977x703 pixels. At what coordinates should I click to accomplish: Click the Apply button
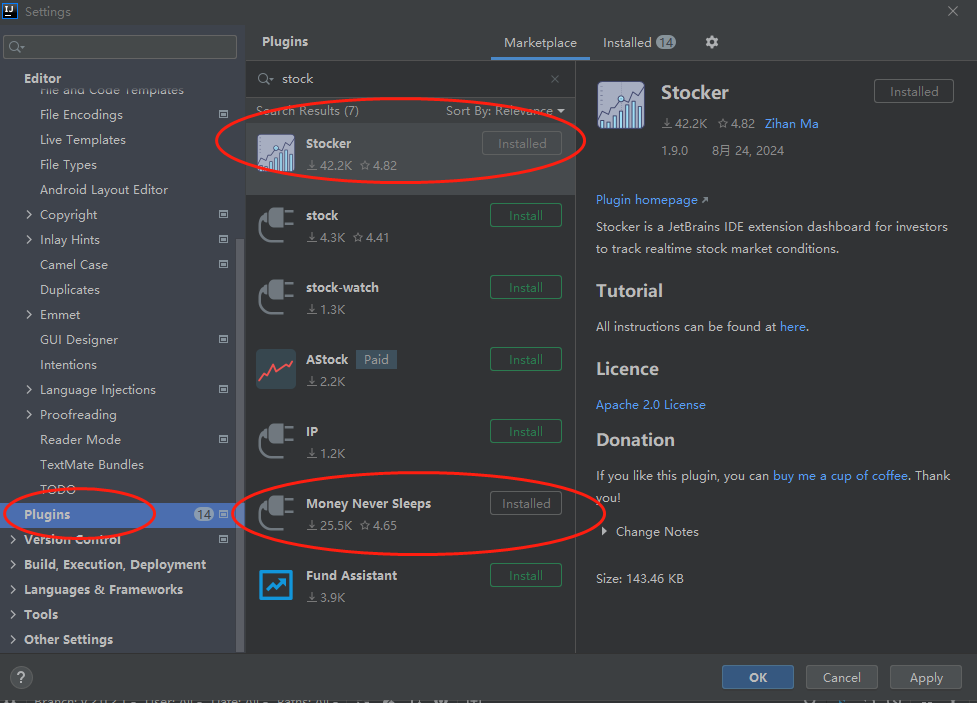coord(926,677)
